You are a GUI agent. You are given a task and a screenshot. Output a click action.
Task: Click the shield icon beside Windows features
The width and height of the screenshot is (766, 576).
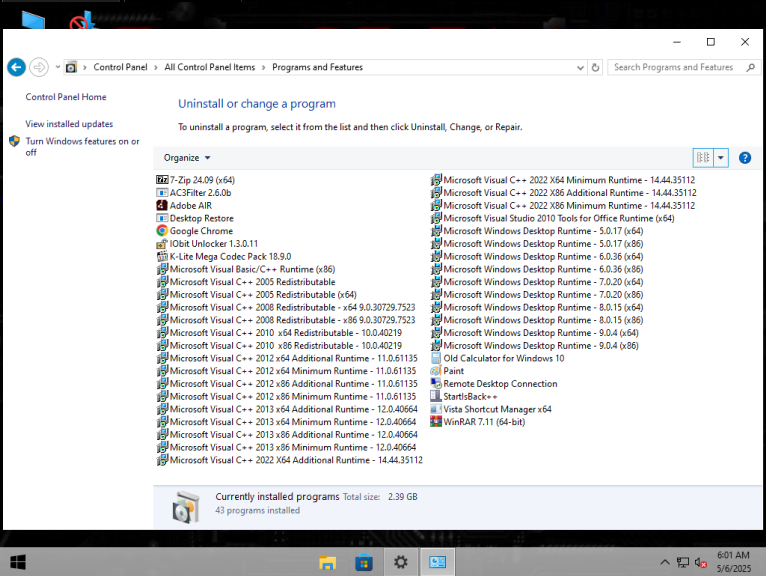(15, 141)
